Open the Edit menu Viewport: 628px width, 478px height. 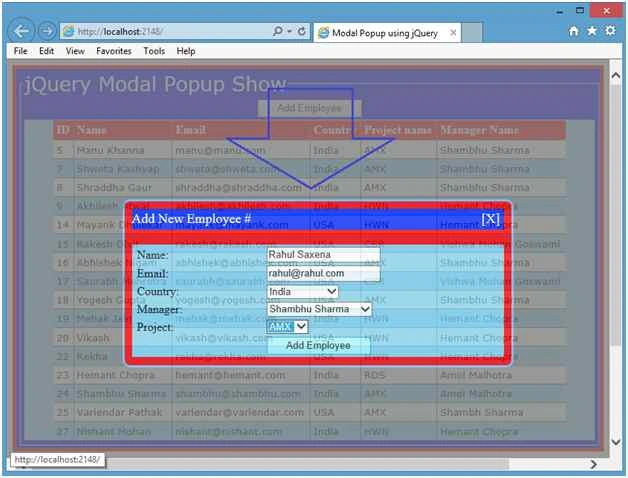click(x=46, y=51)
